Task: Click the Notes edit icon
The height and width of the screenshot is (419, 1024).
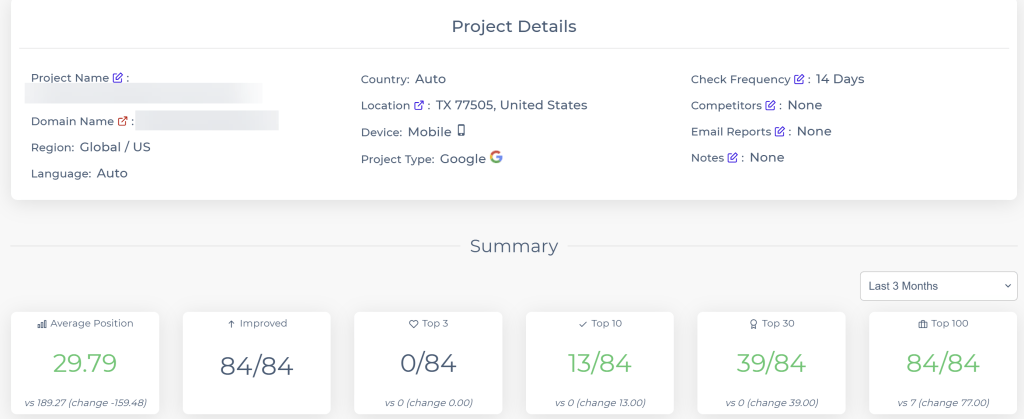Action: 732,158
